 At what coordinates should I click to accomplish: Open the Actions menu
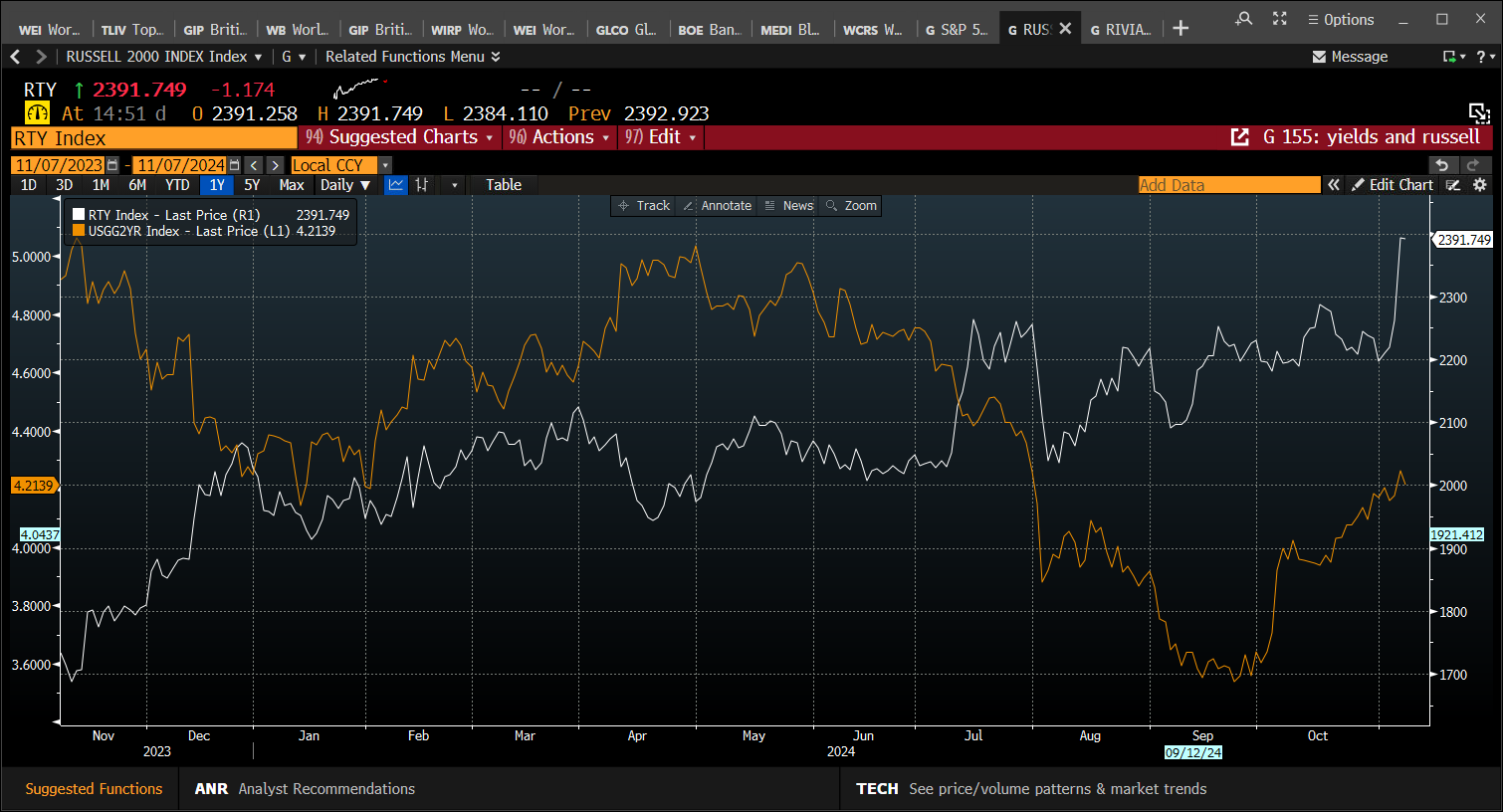[559, 137]
